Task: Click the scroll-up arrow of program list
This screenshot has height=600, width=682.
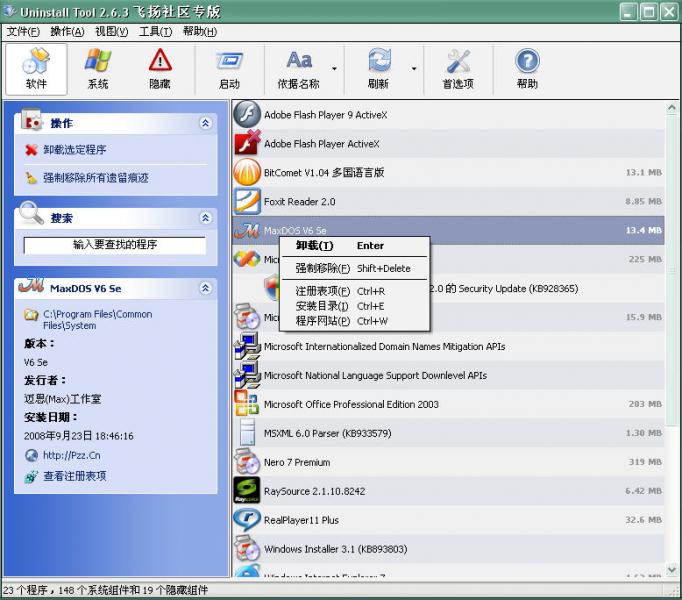Action: click(x=672, y=107)
